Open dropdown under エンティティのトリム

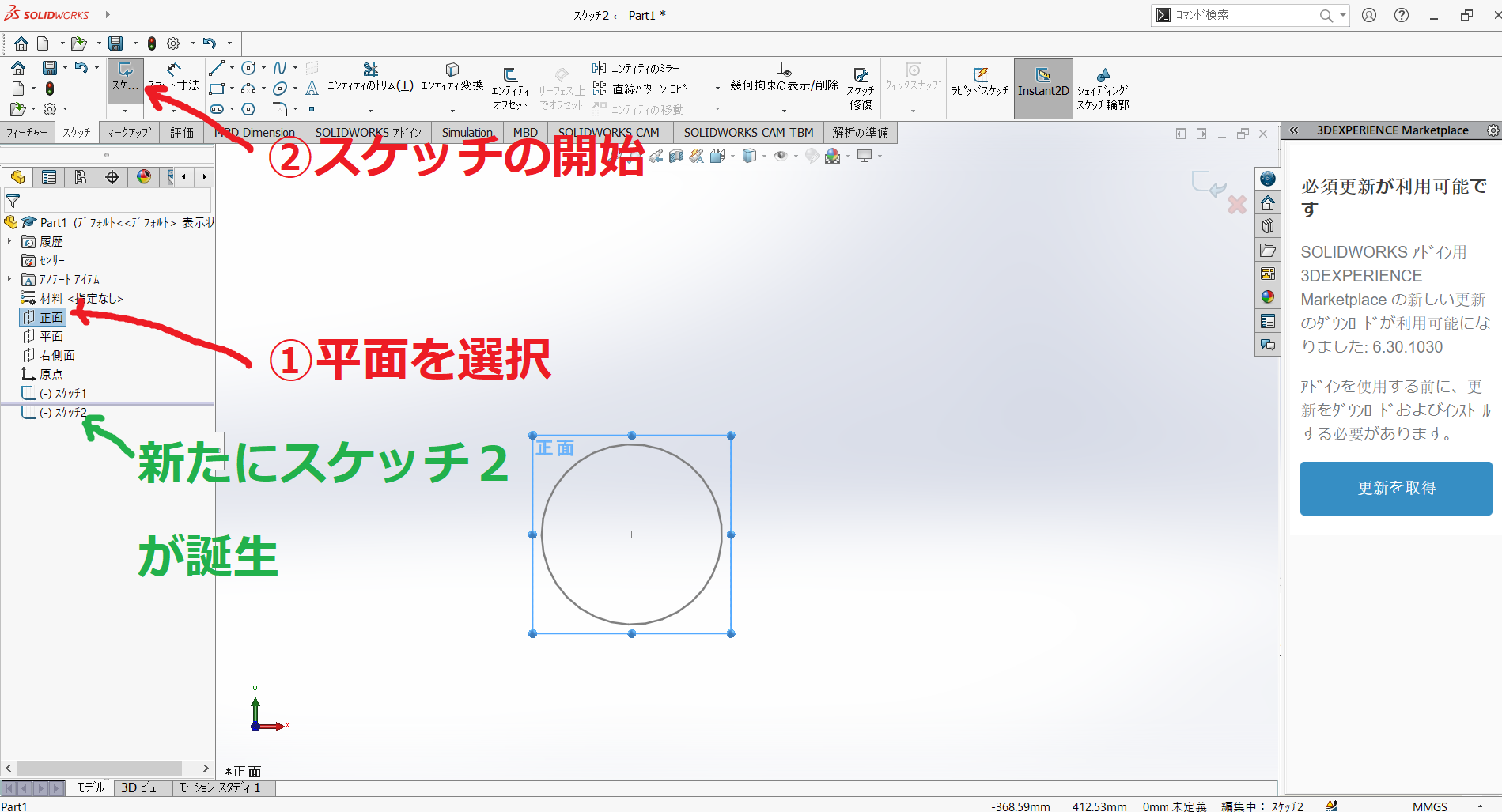[x=370, y=111]
